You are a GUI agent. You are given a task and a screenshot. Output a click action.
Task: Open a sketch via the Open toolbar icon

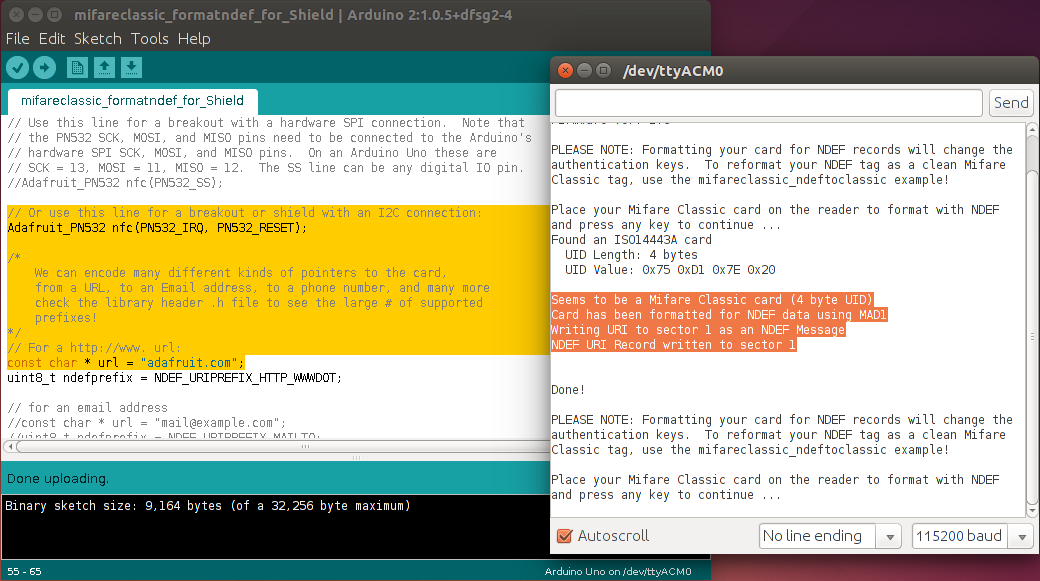point(105,67)
